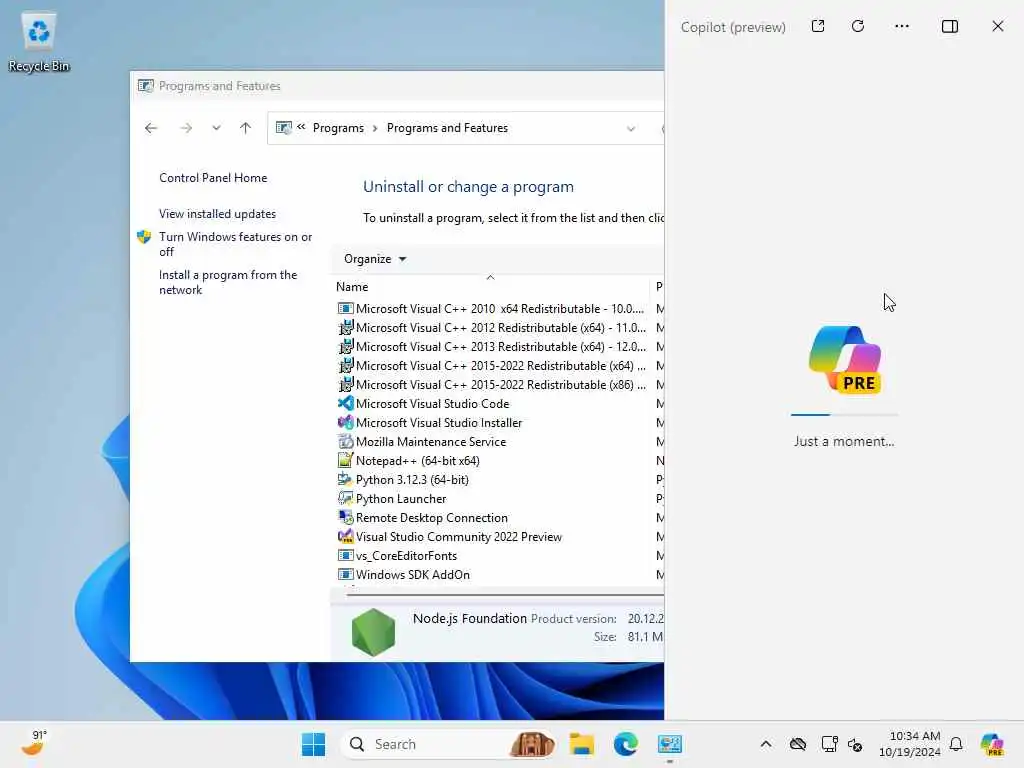Viewport: 1024px width, 768px height.
Task: Click the Visual Studio Installer program icon
Action: 345,423
